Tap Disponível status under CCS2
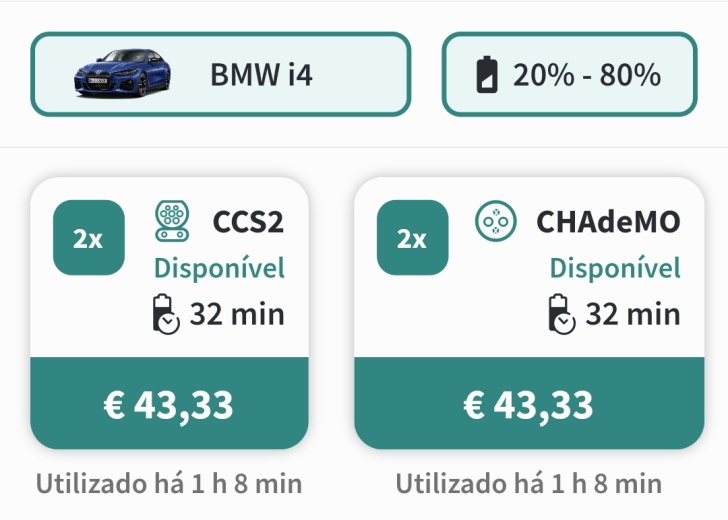Viewport: 728px width, 520px height. 219,268
